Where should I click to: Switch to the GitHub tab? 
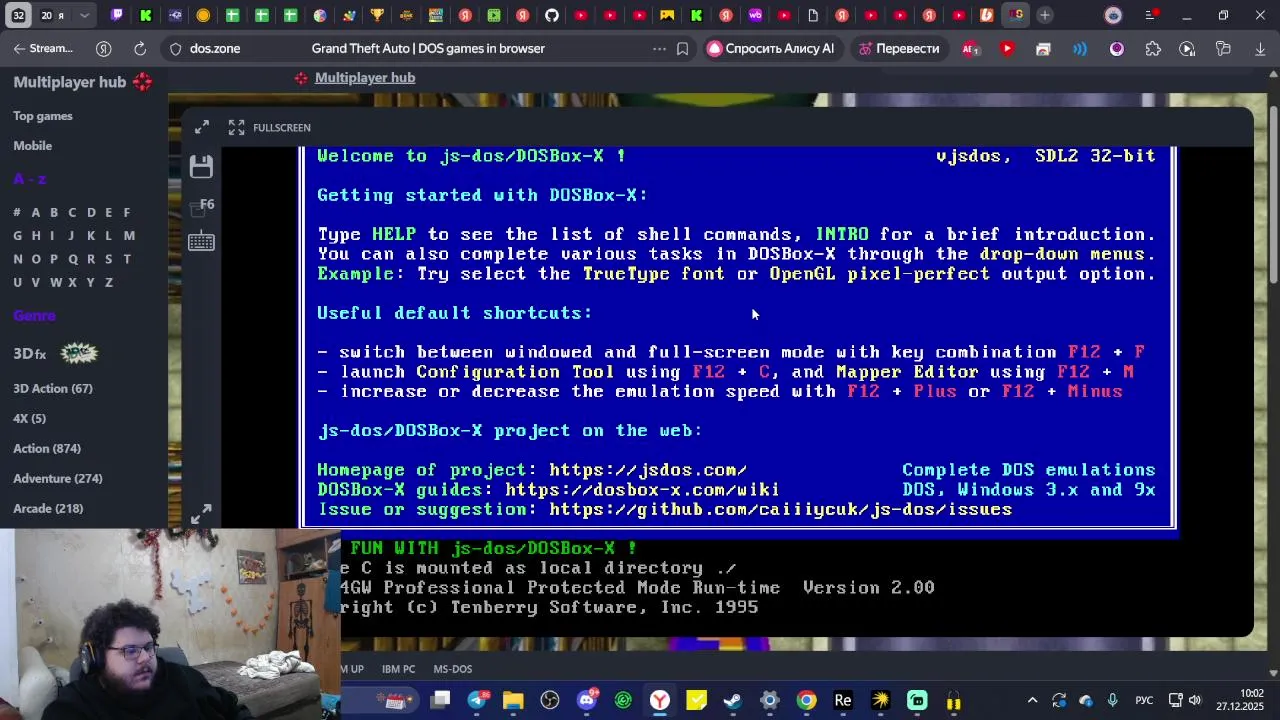(552, 15)
